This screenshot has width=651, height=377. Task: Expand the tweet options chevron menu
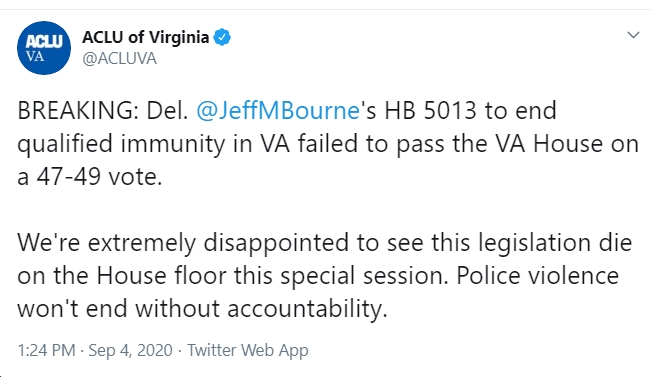[633, 35]
